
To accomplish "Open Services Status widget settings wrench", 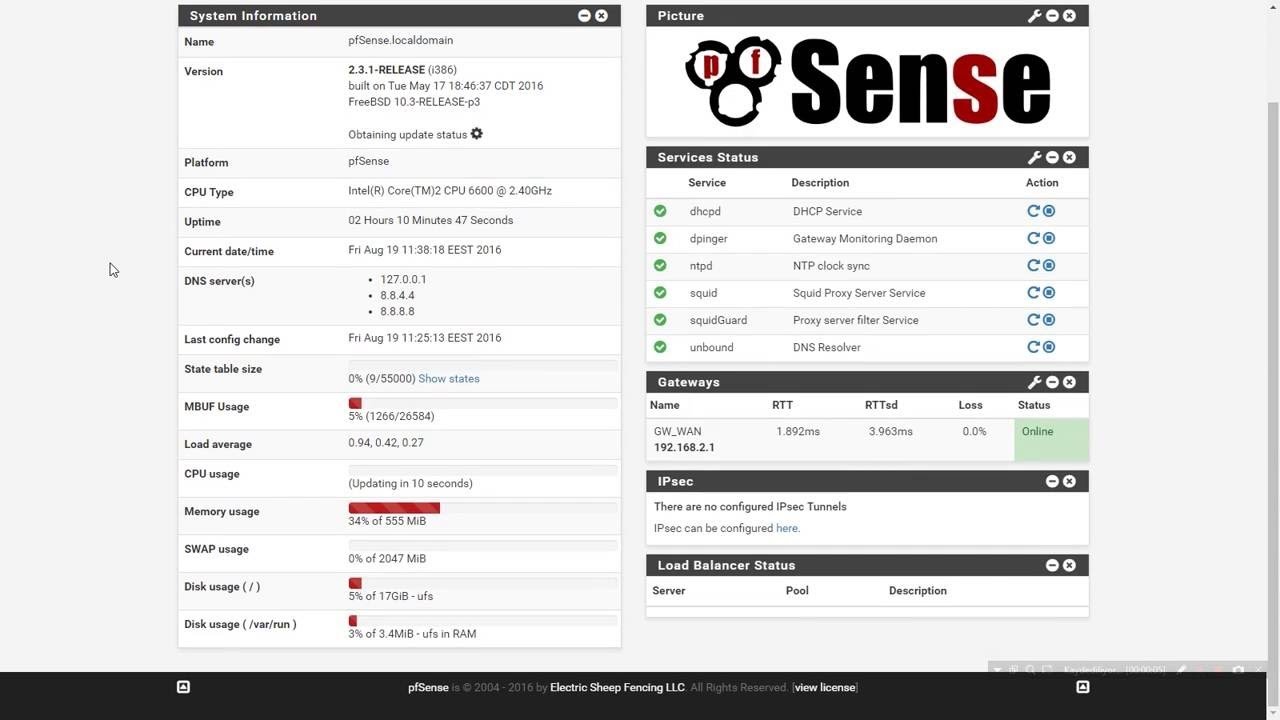I will point(1035,157).
